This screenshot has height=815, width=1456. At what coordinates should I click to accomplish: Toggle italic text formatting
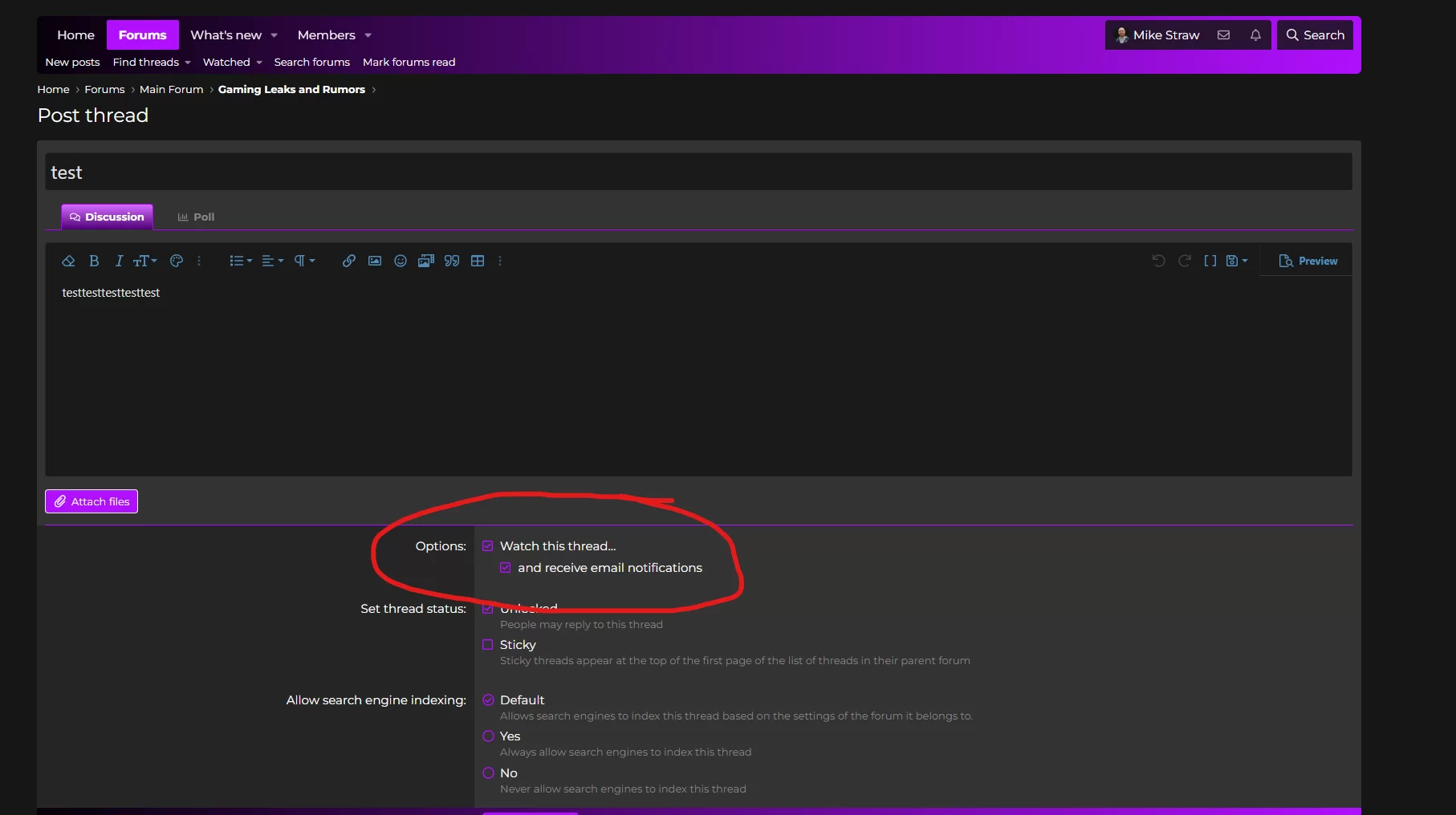point(119,261)
